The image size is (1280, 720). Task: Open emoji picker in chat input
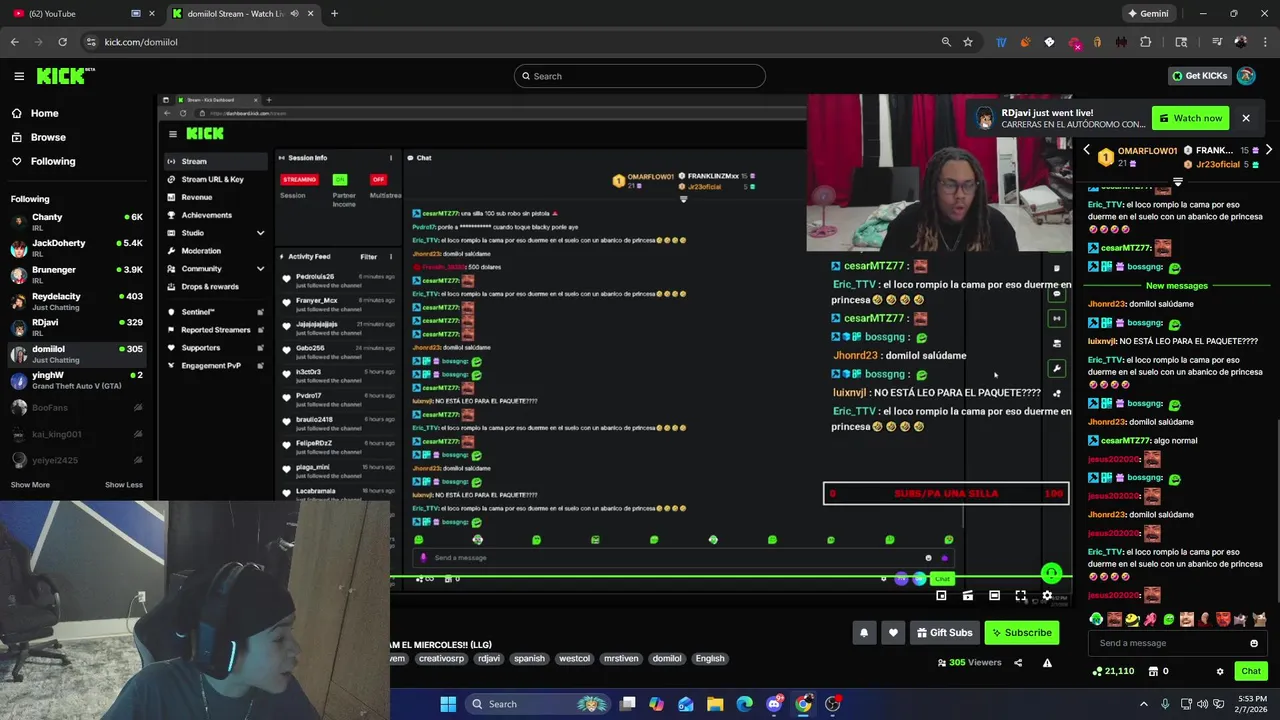coord(1254,643)
